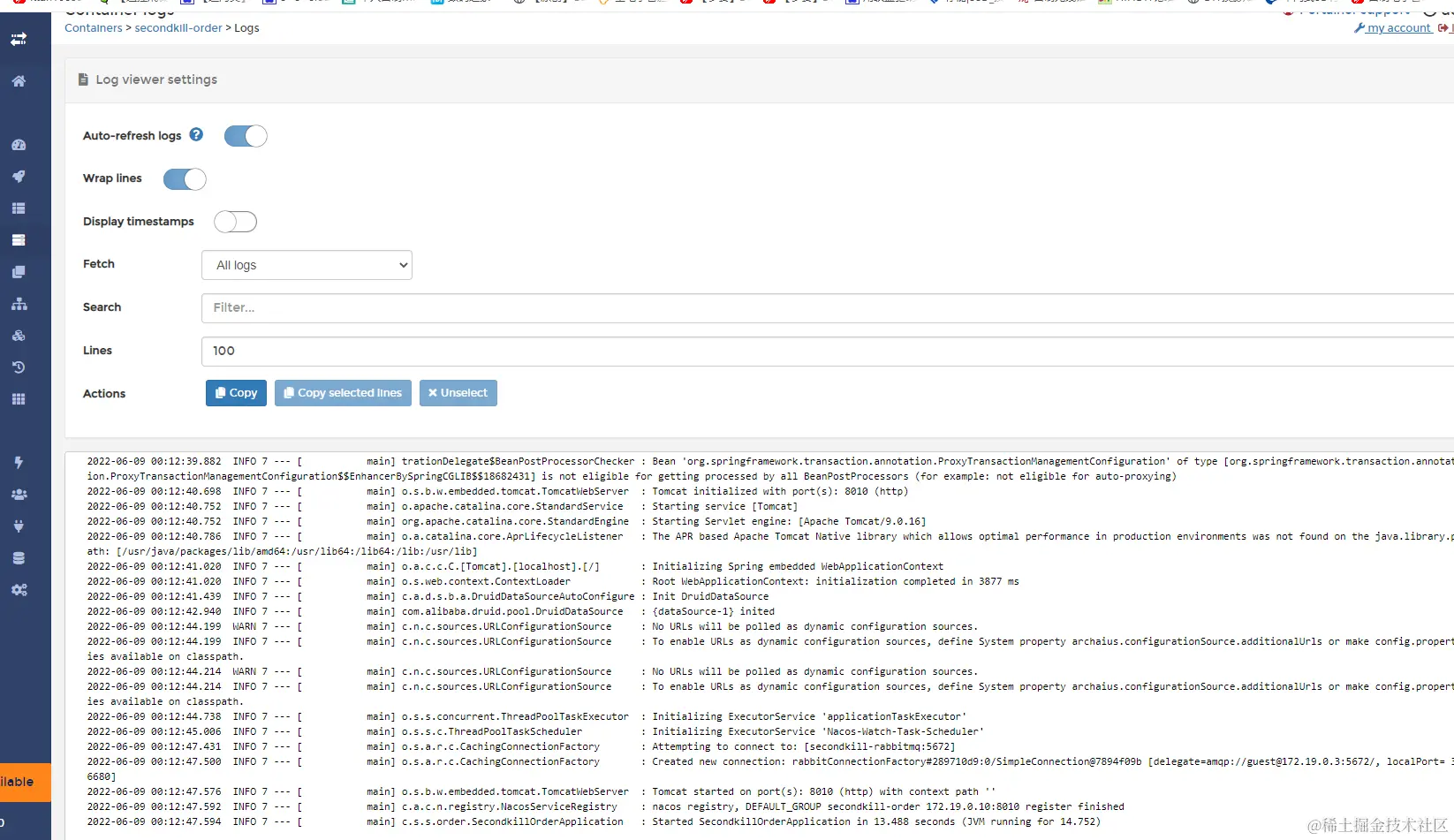Select 'Nacos-Watch-Task-Scheduler' log line
This screenshot has height=840, width=1454.
click(x=535, y=732)
